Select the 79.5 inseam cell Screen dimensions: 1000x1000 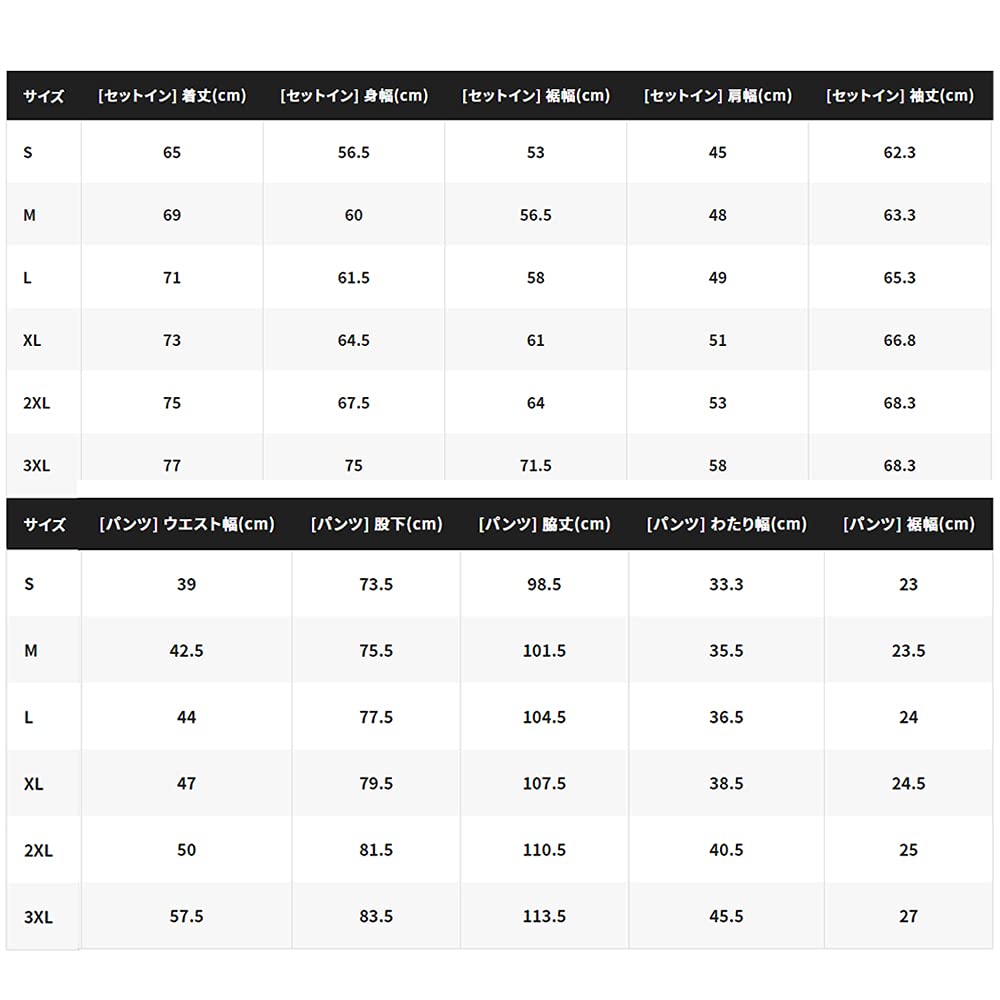376,783
